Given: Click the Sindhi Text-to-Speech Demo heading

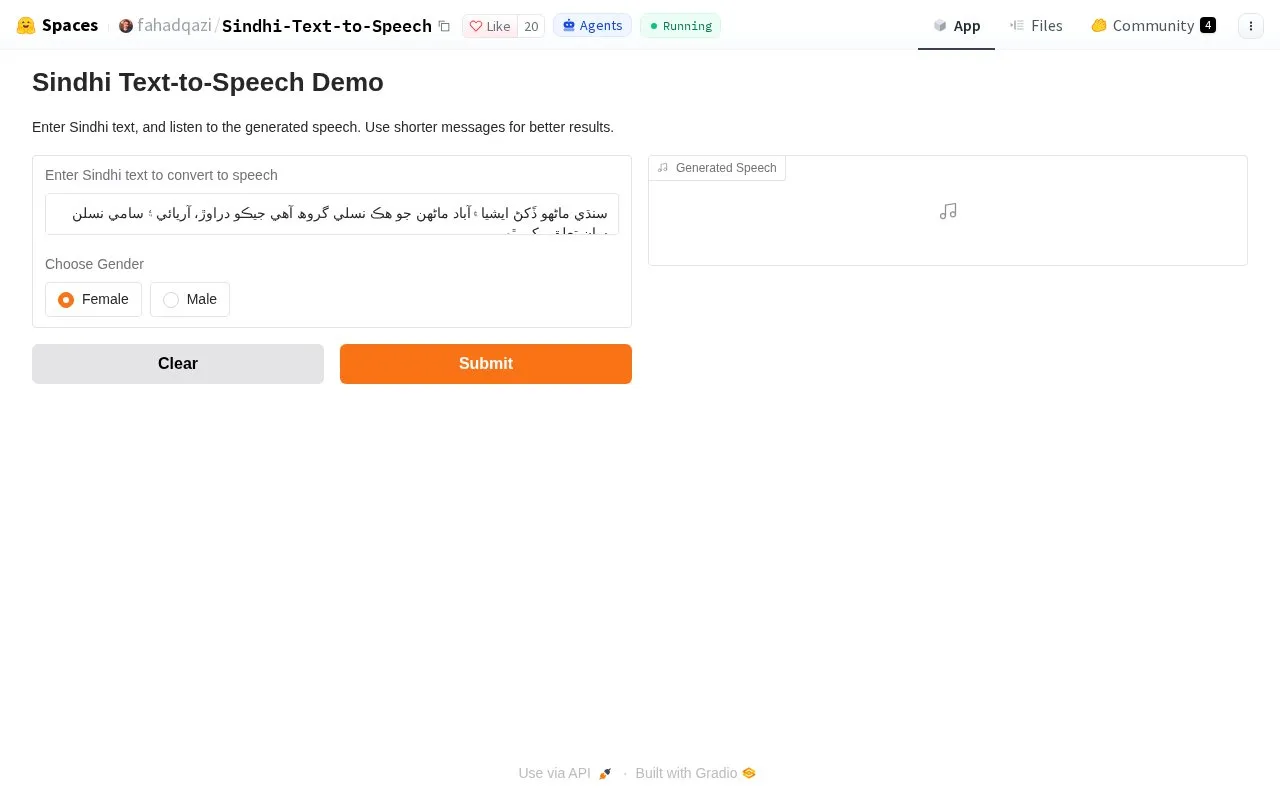Looking at the screenshot, I should pos(208,82).
